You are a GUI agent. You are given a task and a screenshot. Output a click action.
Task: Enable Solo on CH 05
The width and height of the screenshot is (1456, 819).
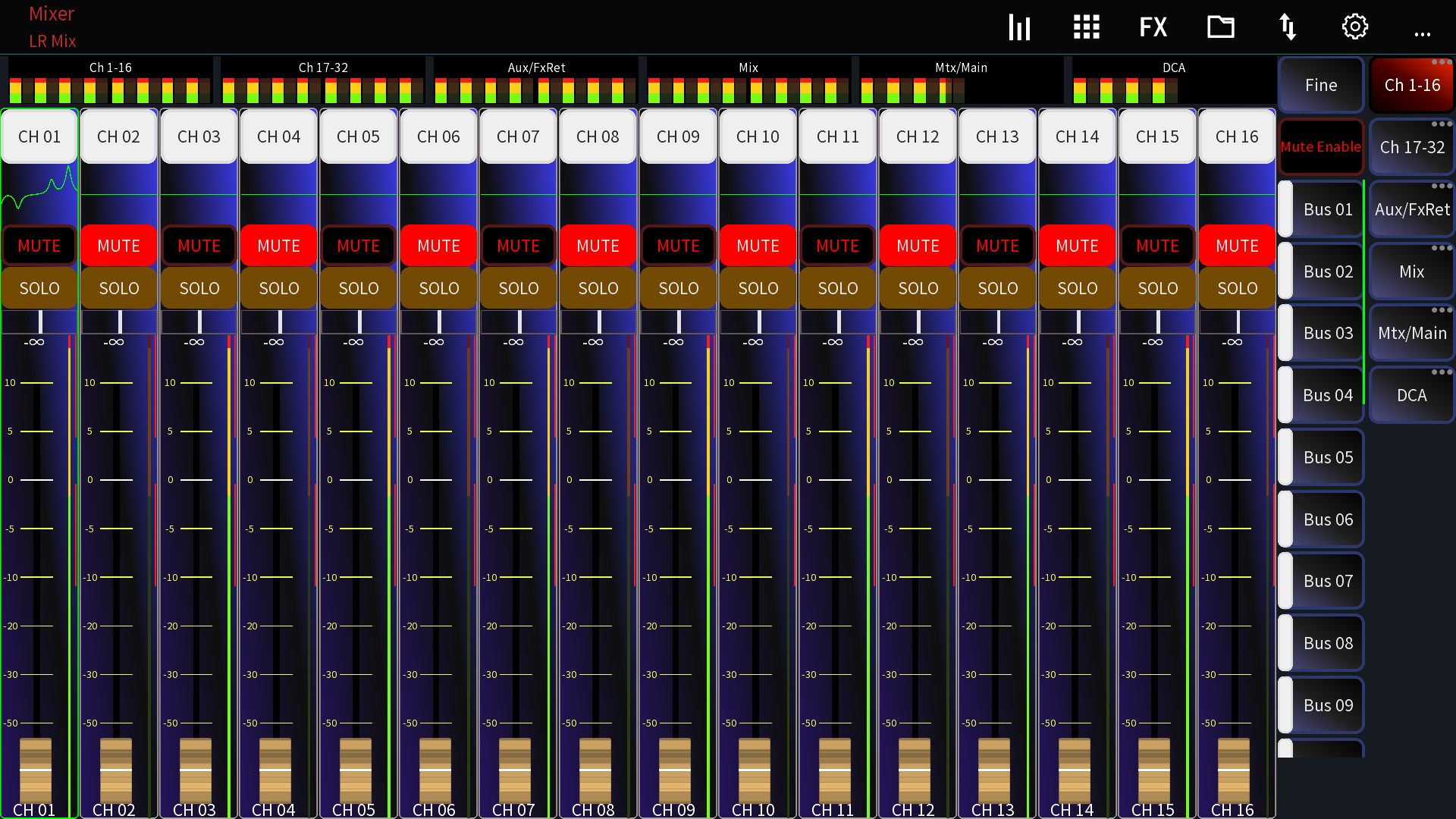point(358,287)
